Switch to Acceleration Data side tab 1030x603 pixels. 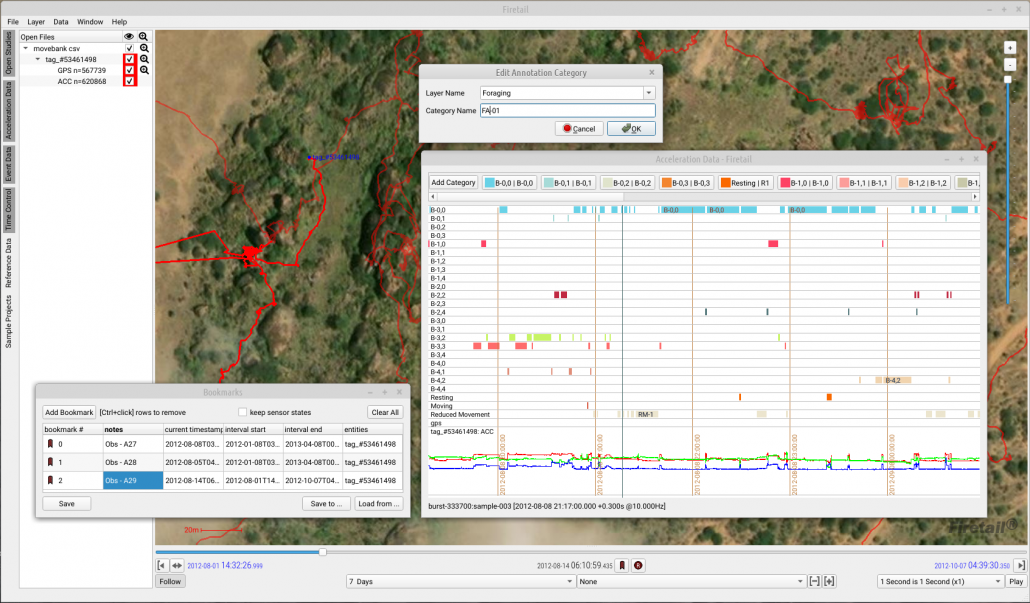click(x=9, y=110)
